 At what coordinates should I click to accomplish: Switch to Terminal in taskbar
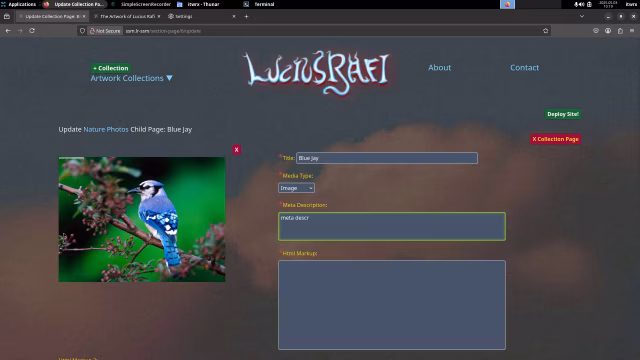click(260, 4)
